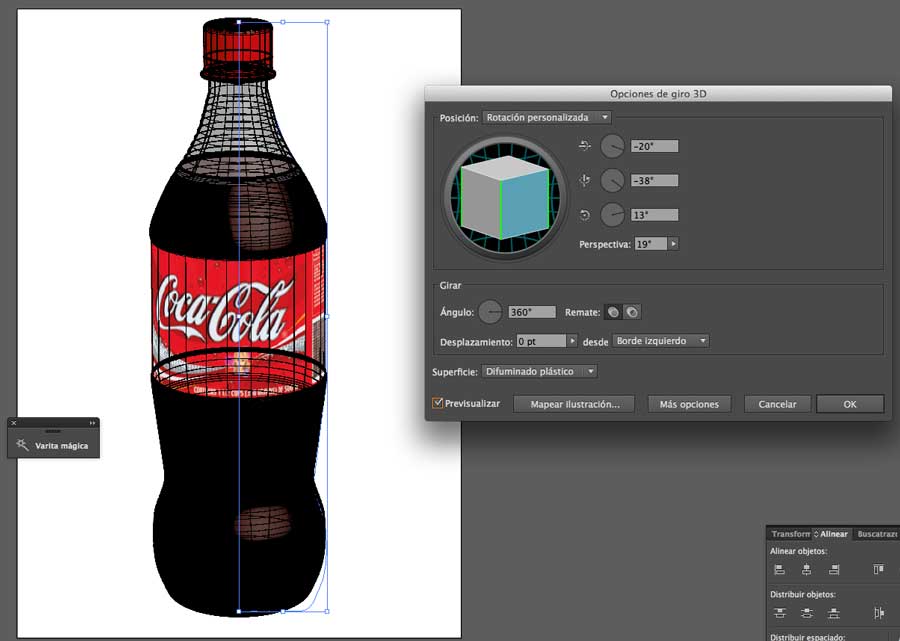
Task: Click the Perspectiva value field
Action: pyautogui.click(x=650, y=244)
